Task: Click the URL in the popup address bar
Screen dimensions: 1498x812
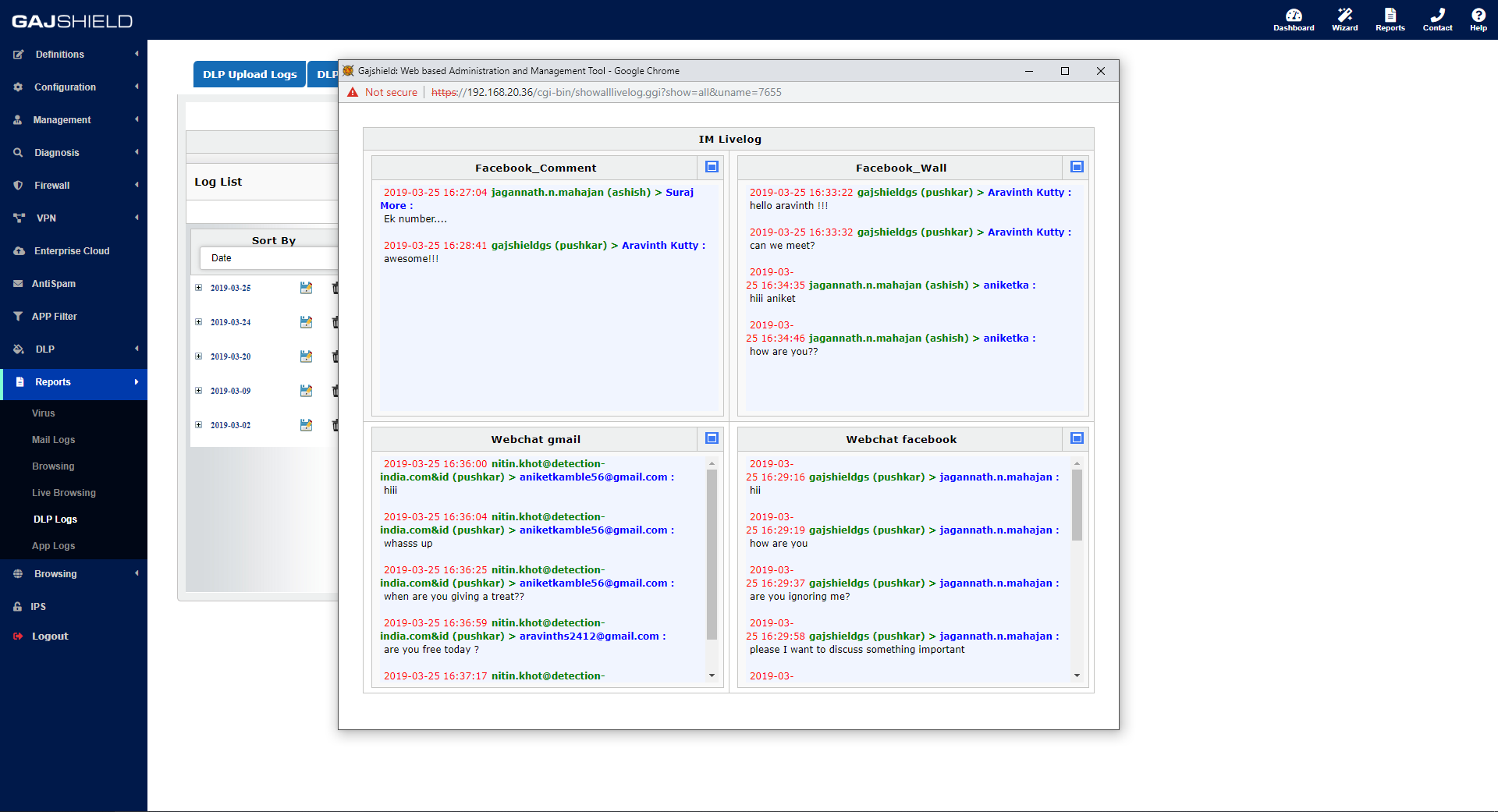Action: (606, 92)
